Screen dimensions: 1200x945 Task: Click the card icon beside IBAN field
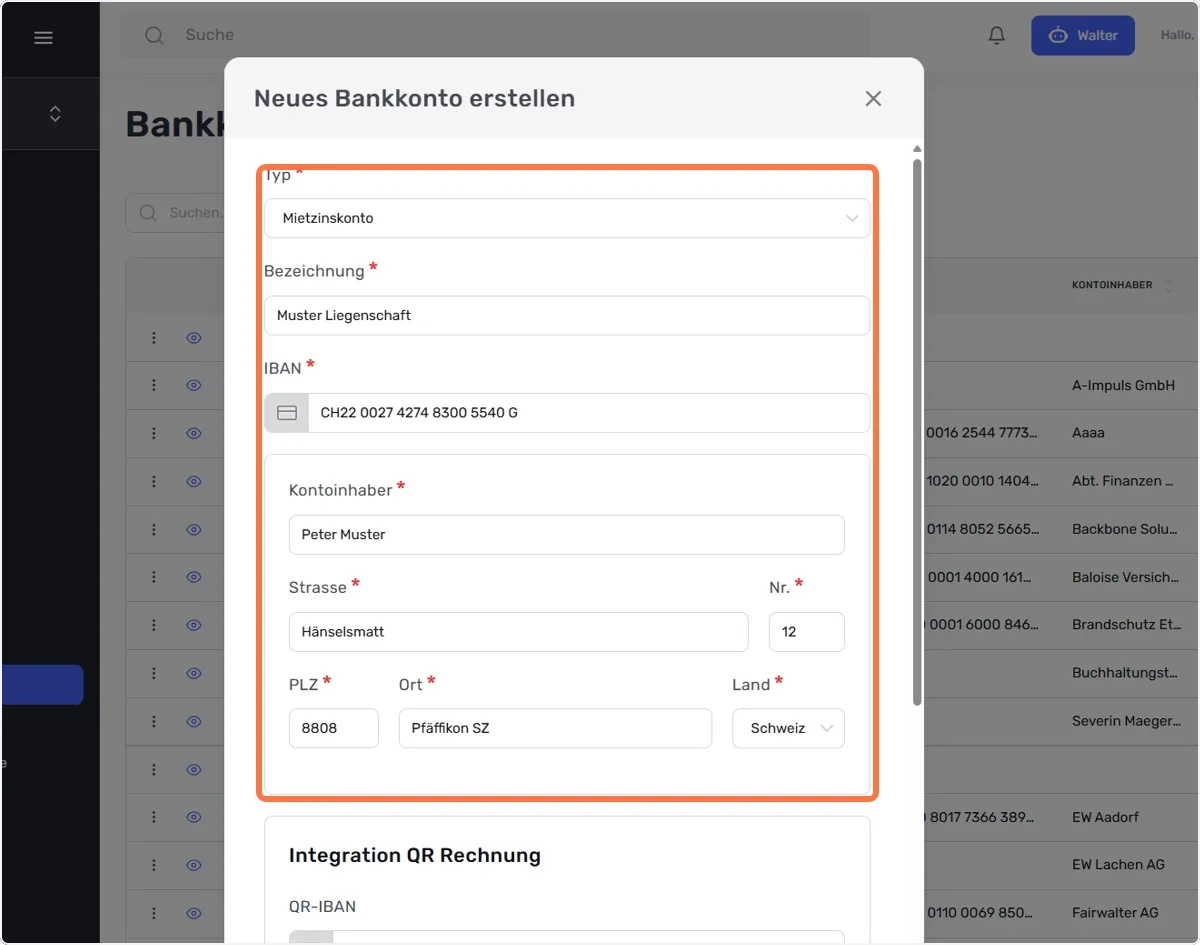287,413
